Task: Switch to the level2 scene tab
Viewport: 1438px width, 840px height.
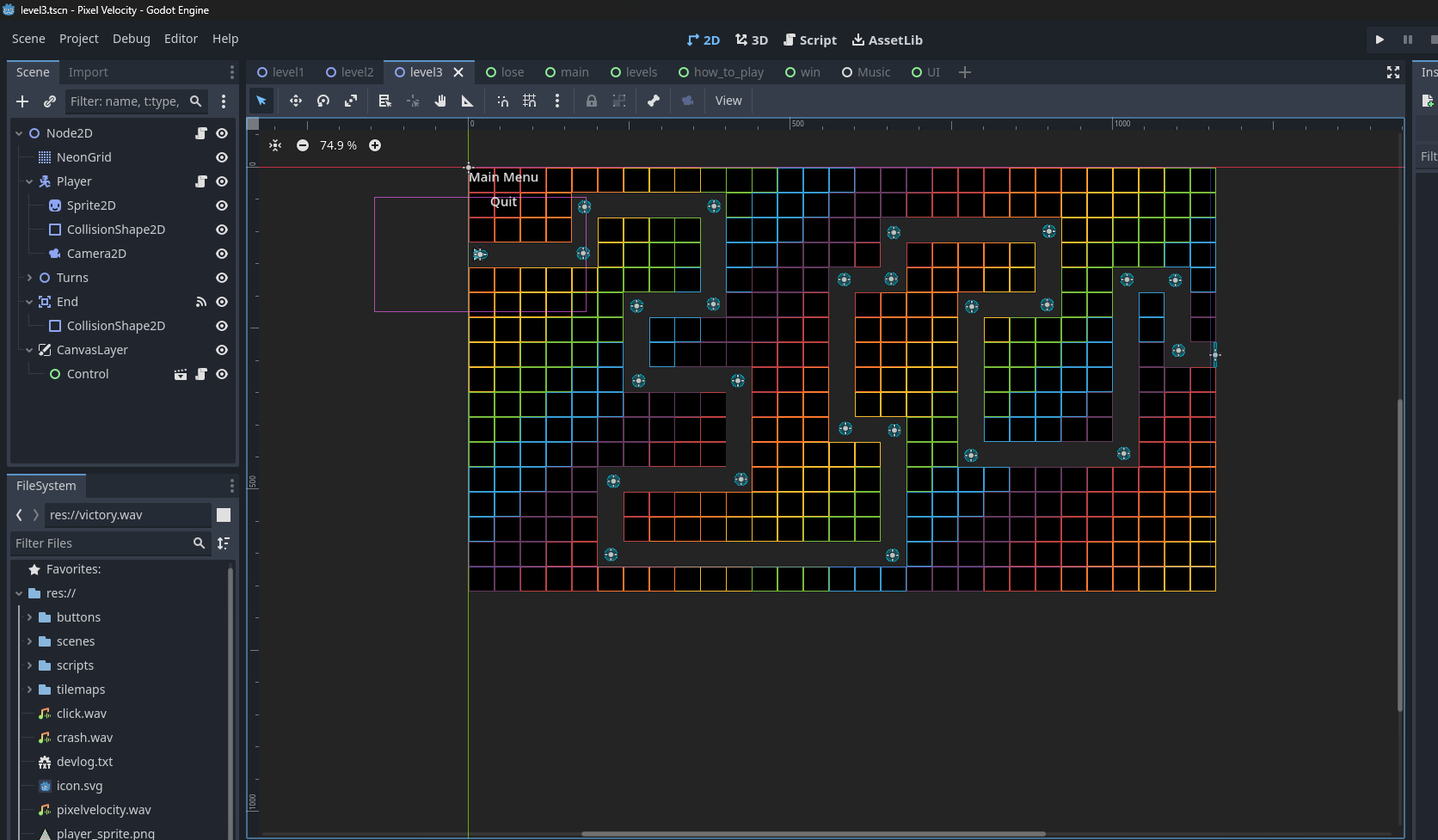Action: click(349, 72)
